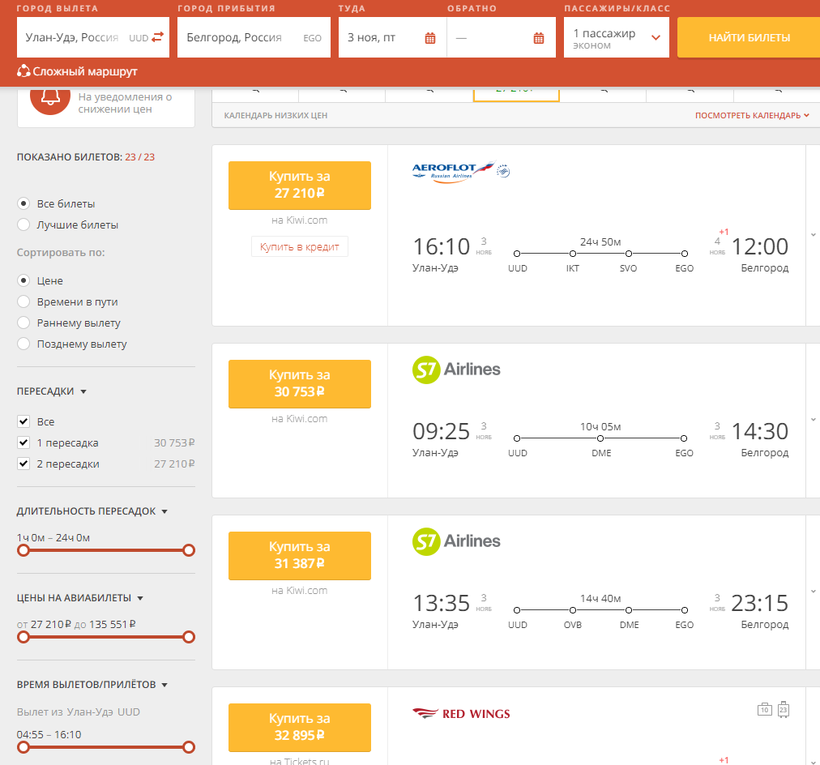The height and width of the screenshot is (765, 820).
Task: Expand 'Посмотреть календарь' low price calendar
Action: [x=751, y=115]
